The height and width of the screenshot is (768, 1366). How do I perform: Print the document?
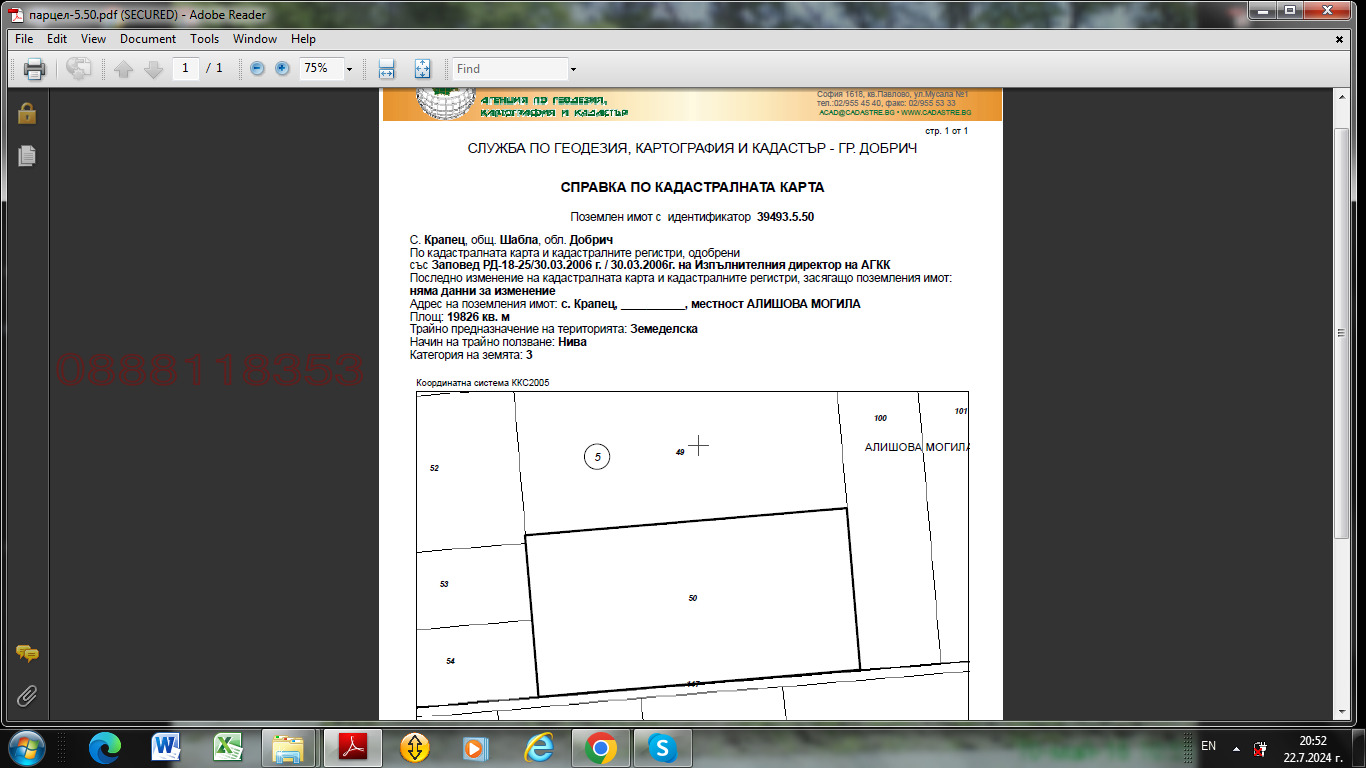point(36,68)
